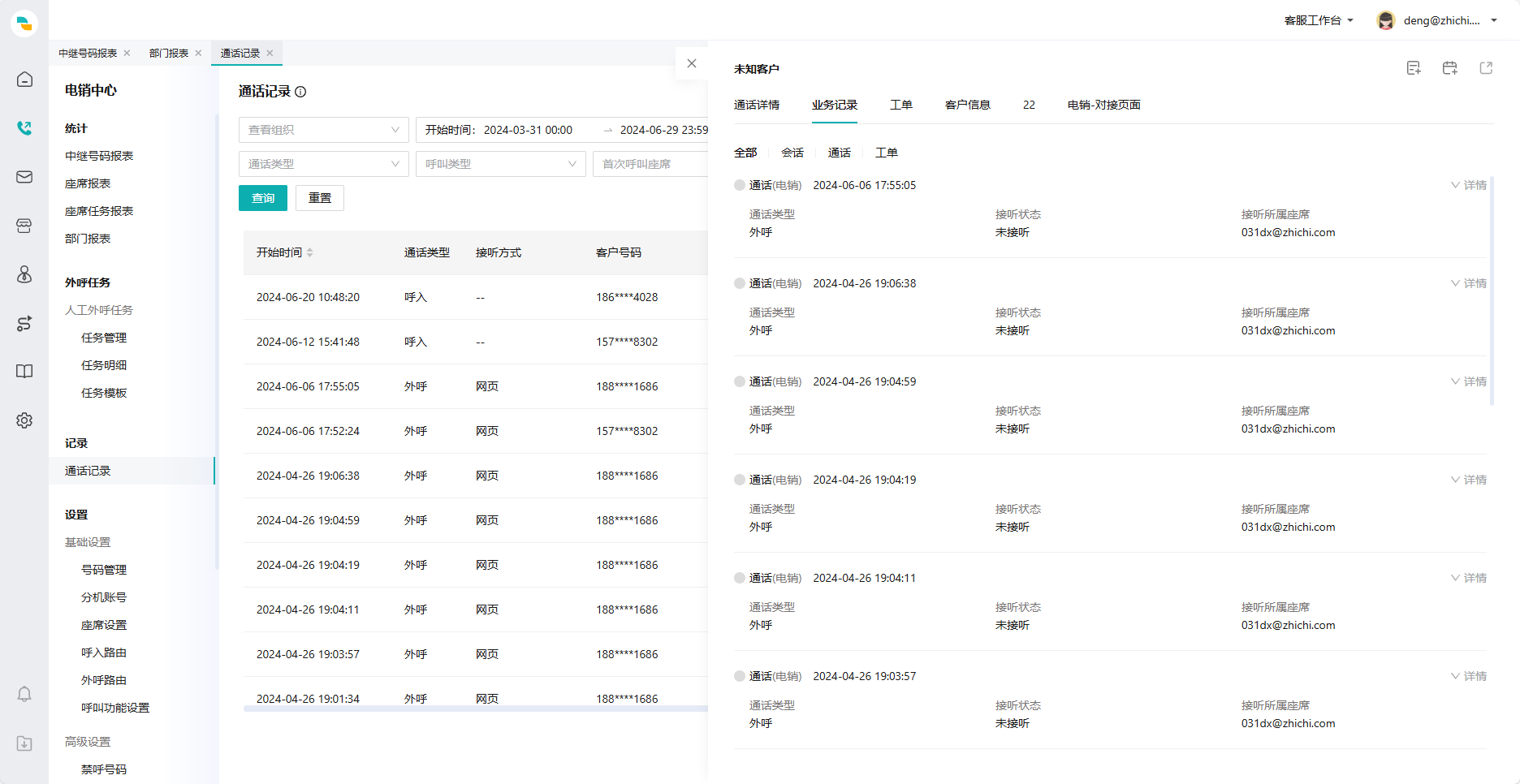Open 座席任务报表 in the sidebar menu
The width and height of the screenshot is (1520, 784).
[x=99, y=211]
